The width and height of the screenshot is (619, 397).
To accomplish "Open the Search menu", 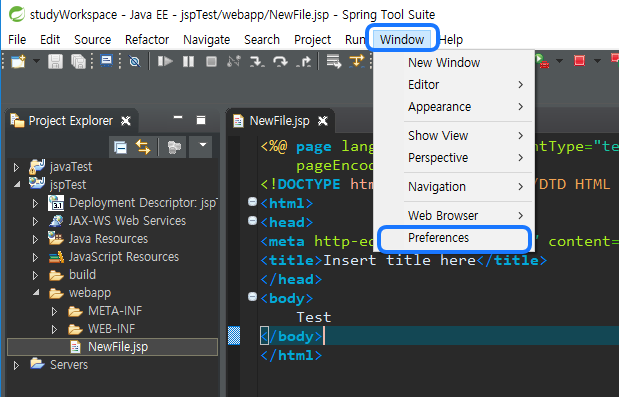I will point(262,39).
